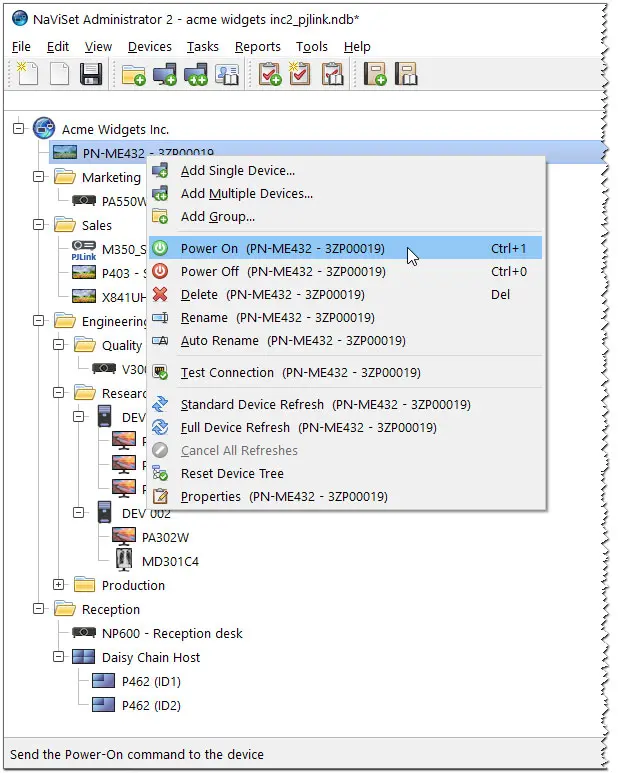Click the Save floppy disk toolbar icon
This screenshot has width=618, height=773.
point(91,75)
